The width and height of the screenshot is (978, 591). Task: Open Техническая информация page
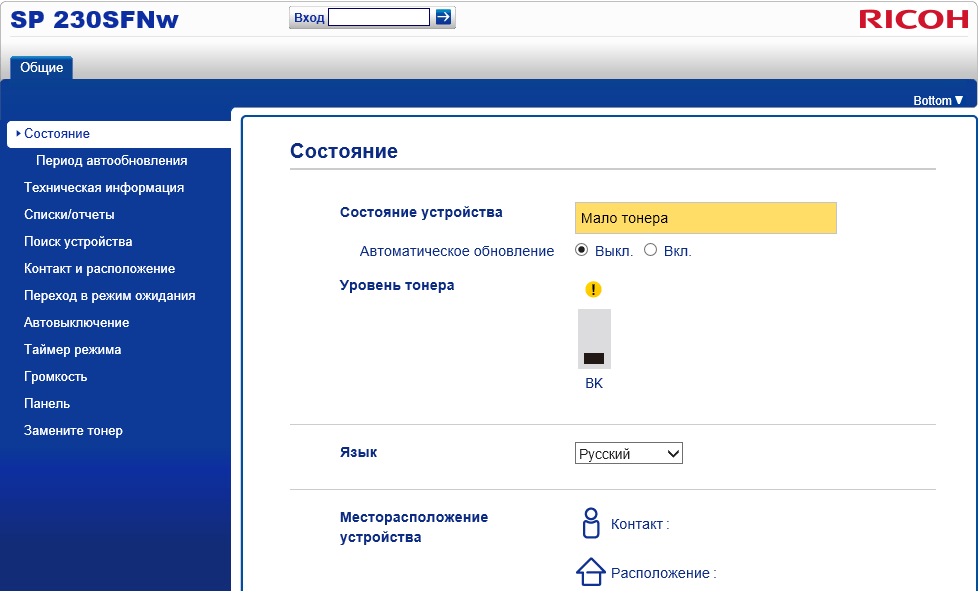104,187
